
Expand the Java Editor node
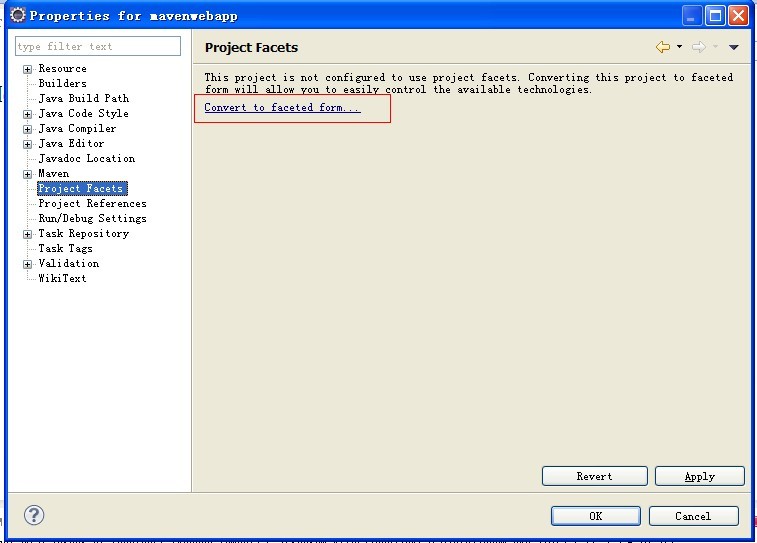point(28,144)
